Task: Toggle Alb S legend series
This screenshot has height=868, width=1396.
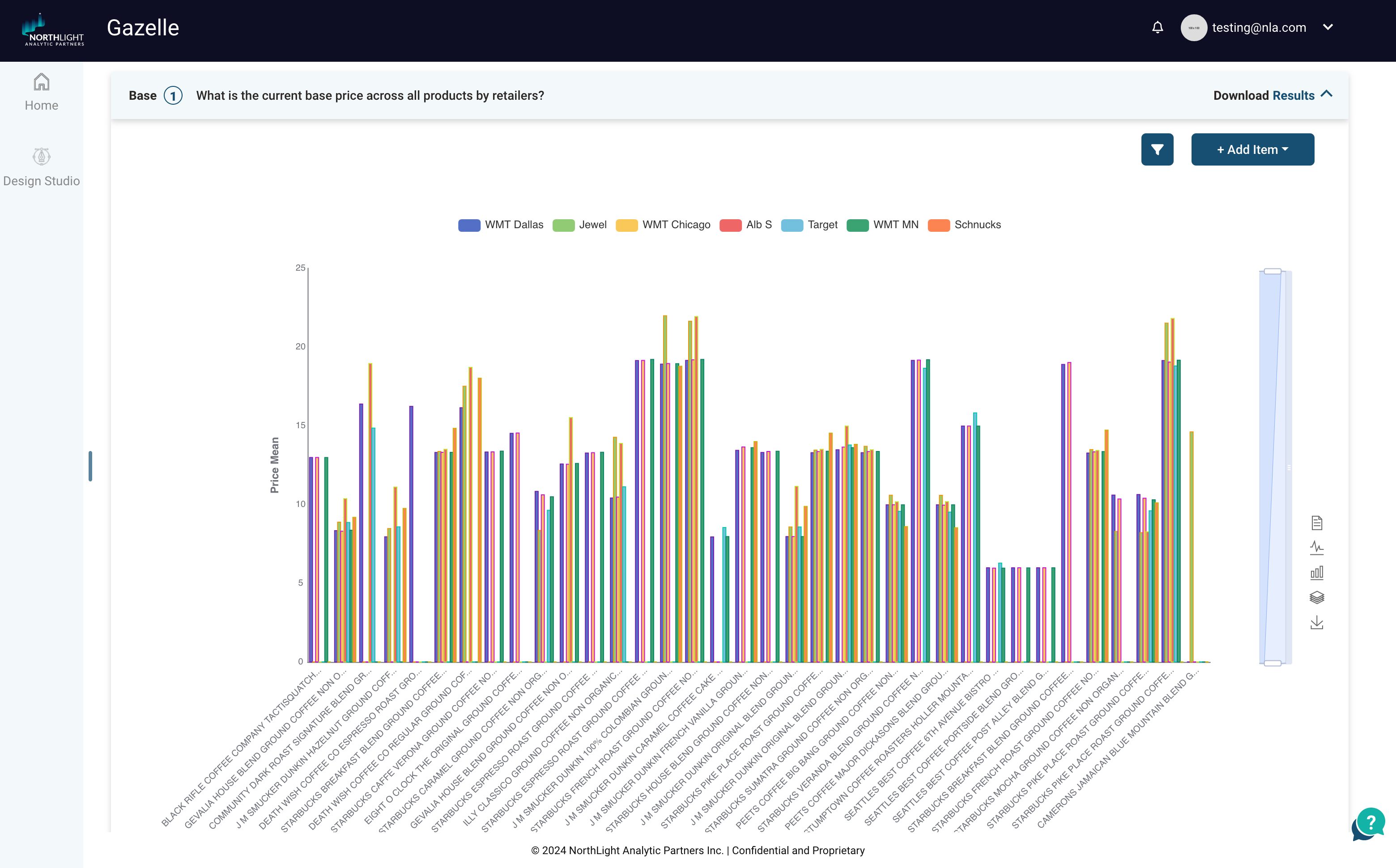Action: [x=745, y=225]
